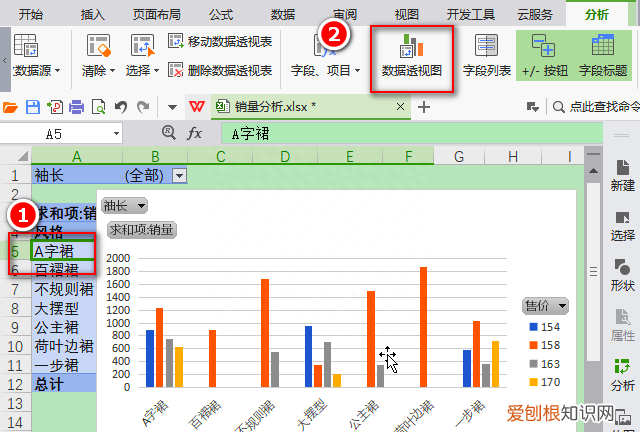The width and height of the screenshot is (640, 432).
Task: Open the tab list dropdown icon
Action: click(533, 107)
